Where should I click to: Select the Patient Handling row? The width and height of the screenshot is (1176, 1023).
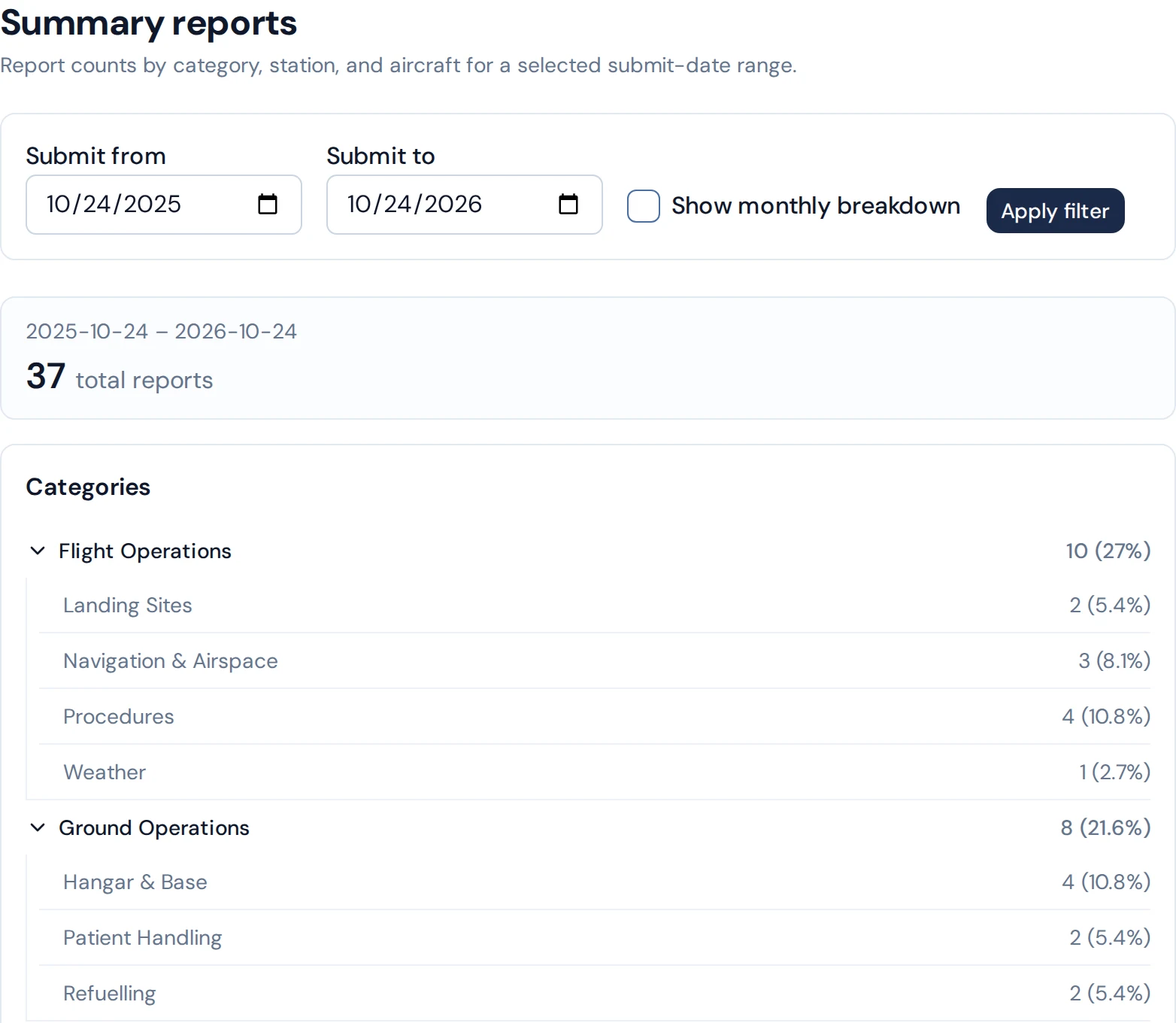pyautogui.click(x=595, y=938)
